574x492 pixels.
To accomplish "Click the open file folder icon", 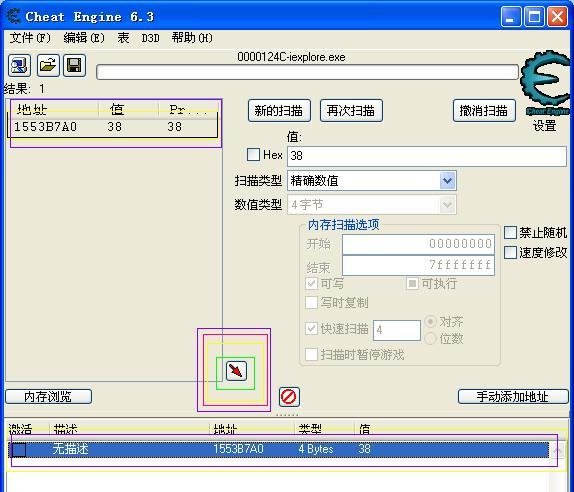I will tap(48, 66).
